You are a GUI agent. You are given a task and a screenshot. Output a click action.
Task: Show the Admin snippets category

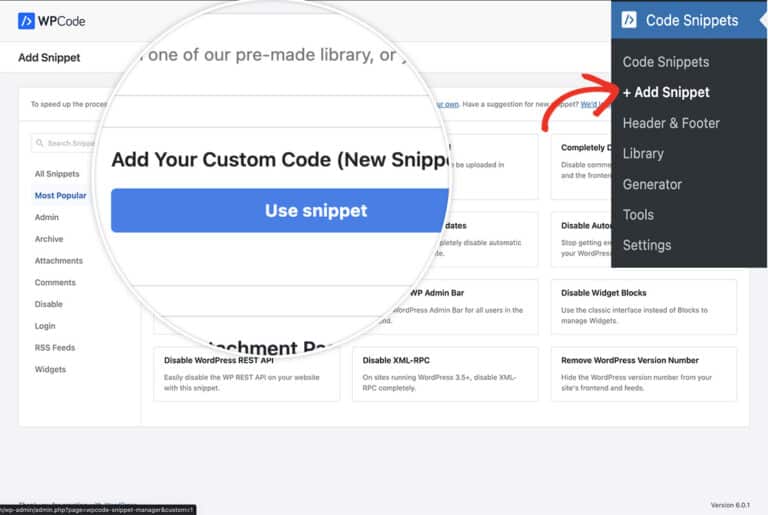[47, 217]
